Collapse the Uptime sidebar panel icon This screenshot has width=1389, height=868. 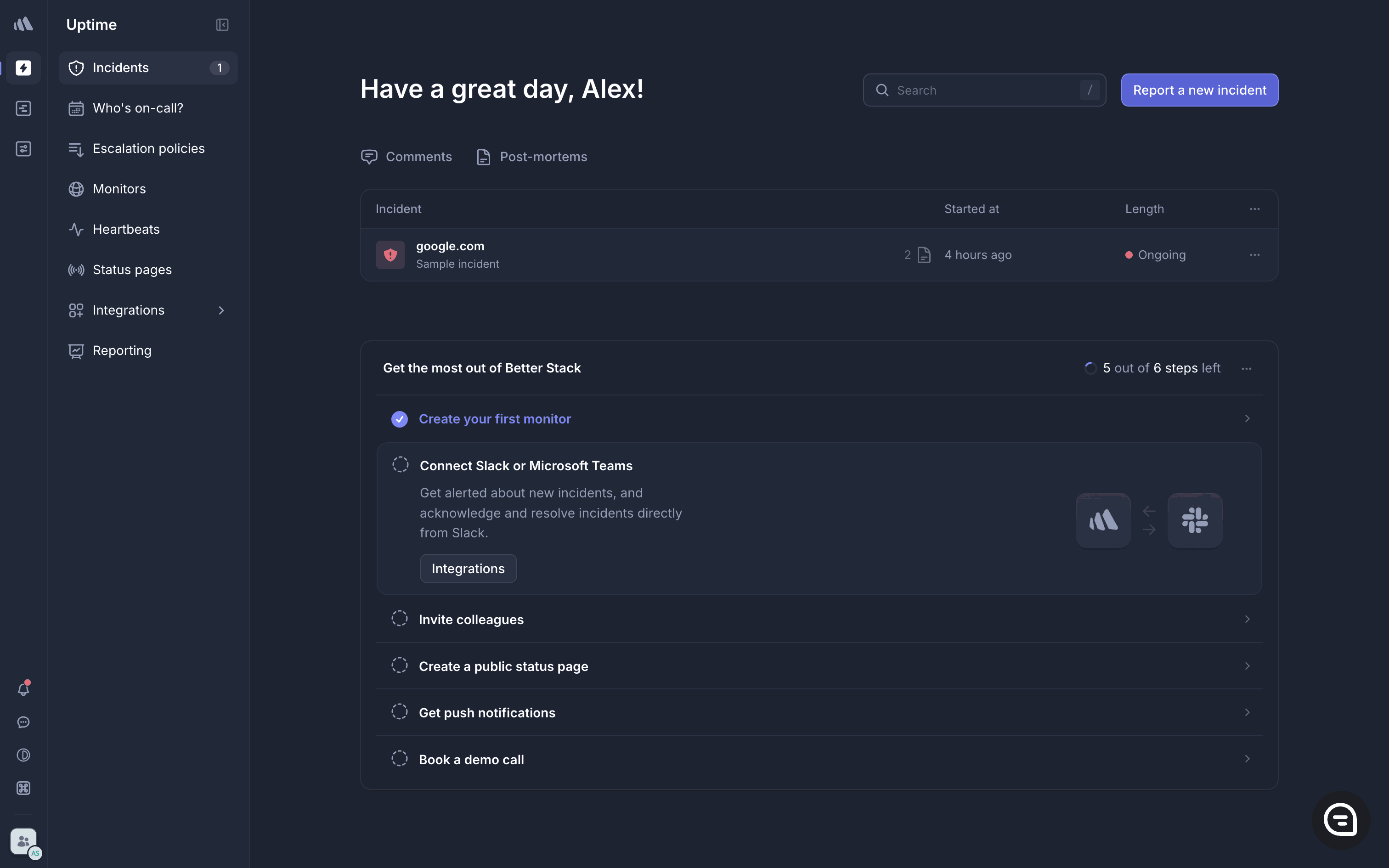(222, 25)
